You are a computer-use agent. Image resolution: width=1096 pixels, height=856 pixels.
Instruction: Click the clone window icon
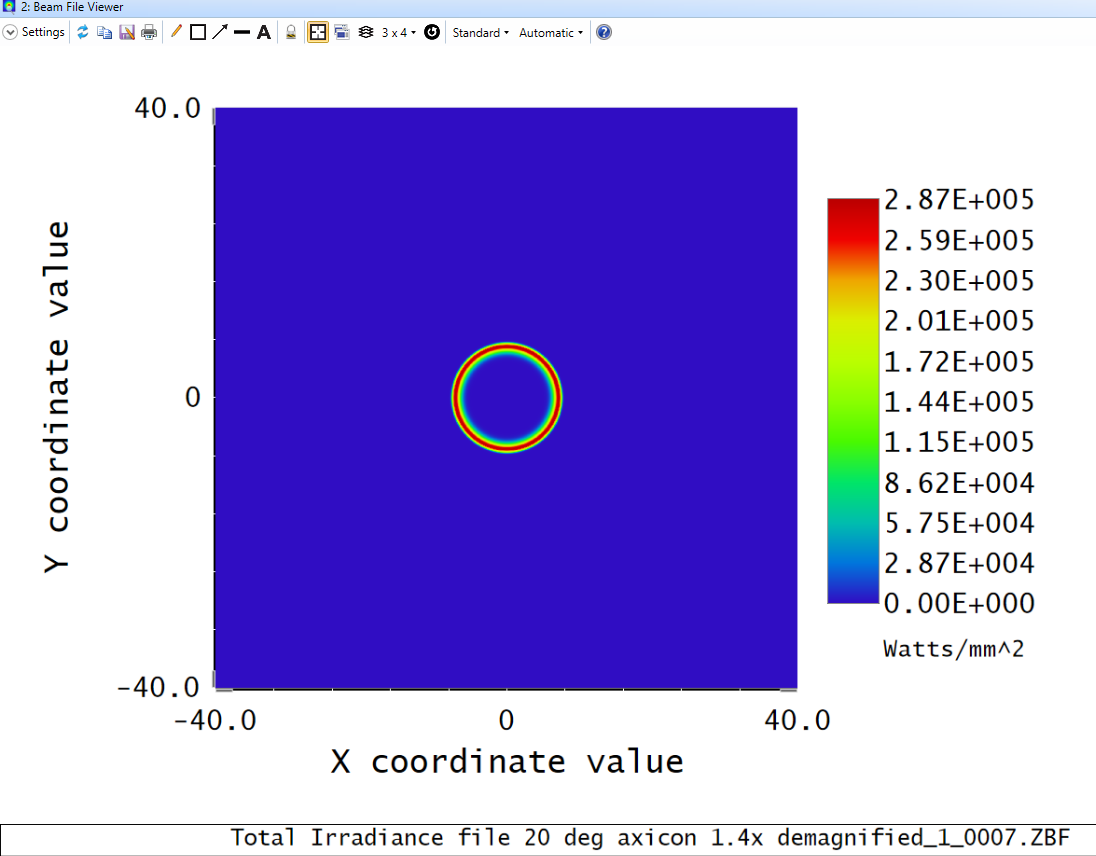click(342, 32)
